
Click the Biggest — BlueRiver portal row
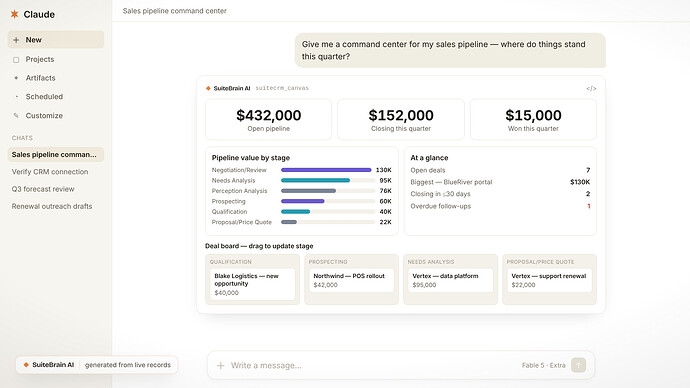pos(500,182)
